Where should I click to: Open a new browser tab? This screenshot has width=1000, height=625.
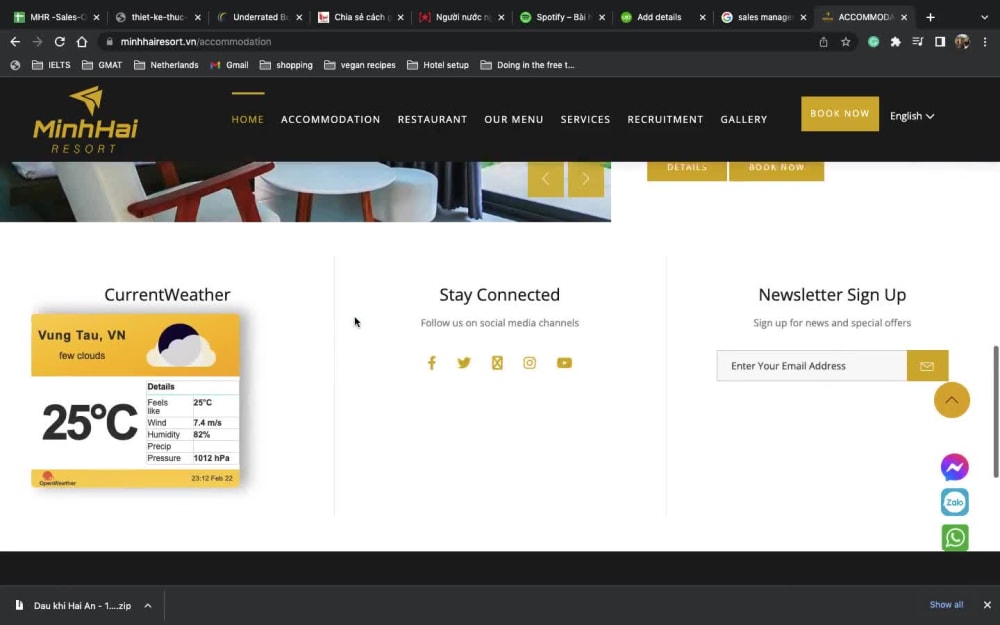[930, 17]
